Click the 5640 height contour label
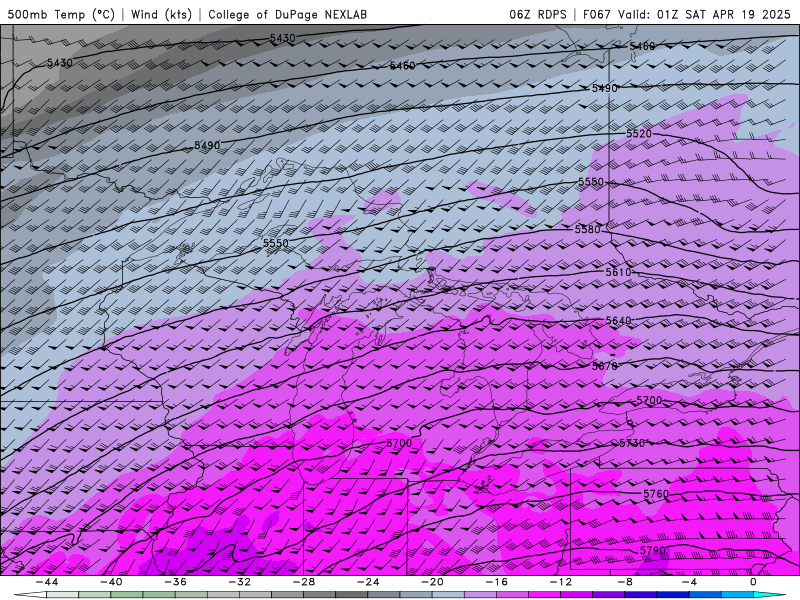Screen dimensions: 800x600 pyautogui.click(x=618, y=321)
